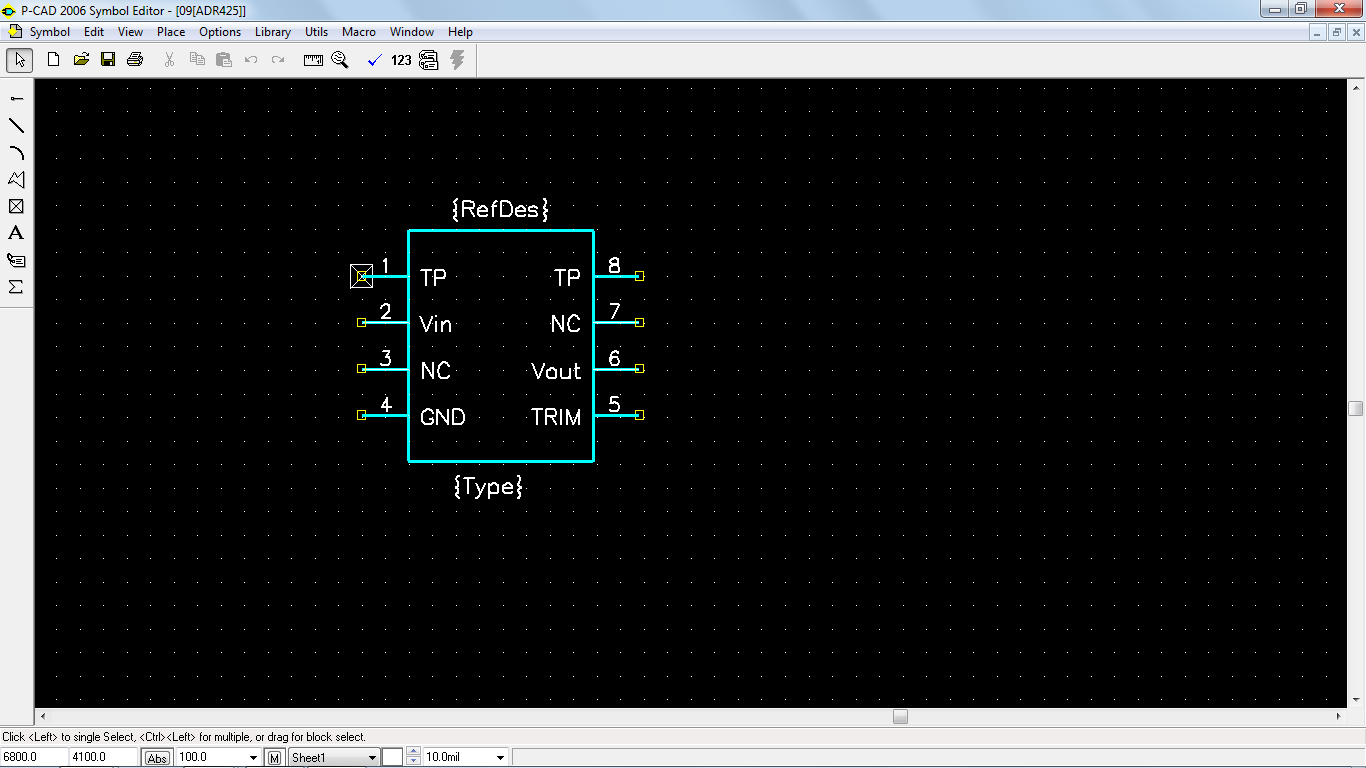This screenshot has width=1366, height=768.
Task: Open the grid size 100.0 dropdown
Action: 253,758
